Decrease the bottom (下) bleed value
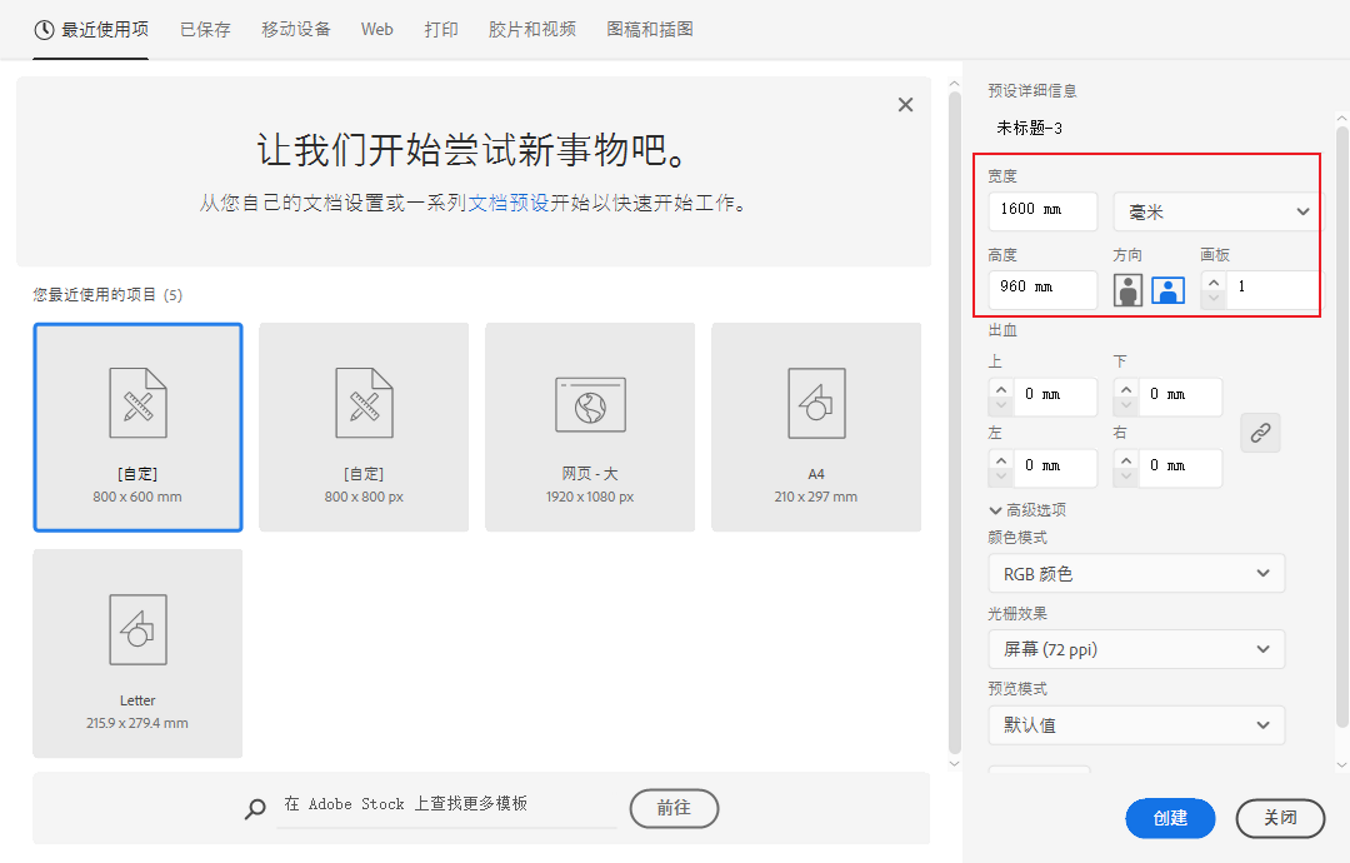Viewport: 1350px width, 863px height. pos(1126,406)
